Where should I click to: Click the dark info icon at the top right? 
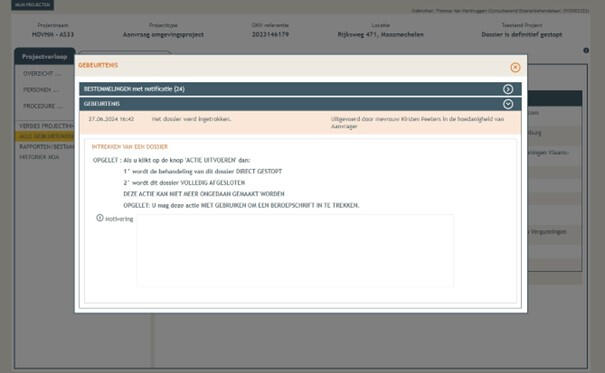(x=586, y=51)
